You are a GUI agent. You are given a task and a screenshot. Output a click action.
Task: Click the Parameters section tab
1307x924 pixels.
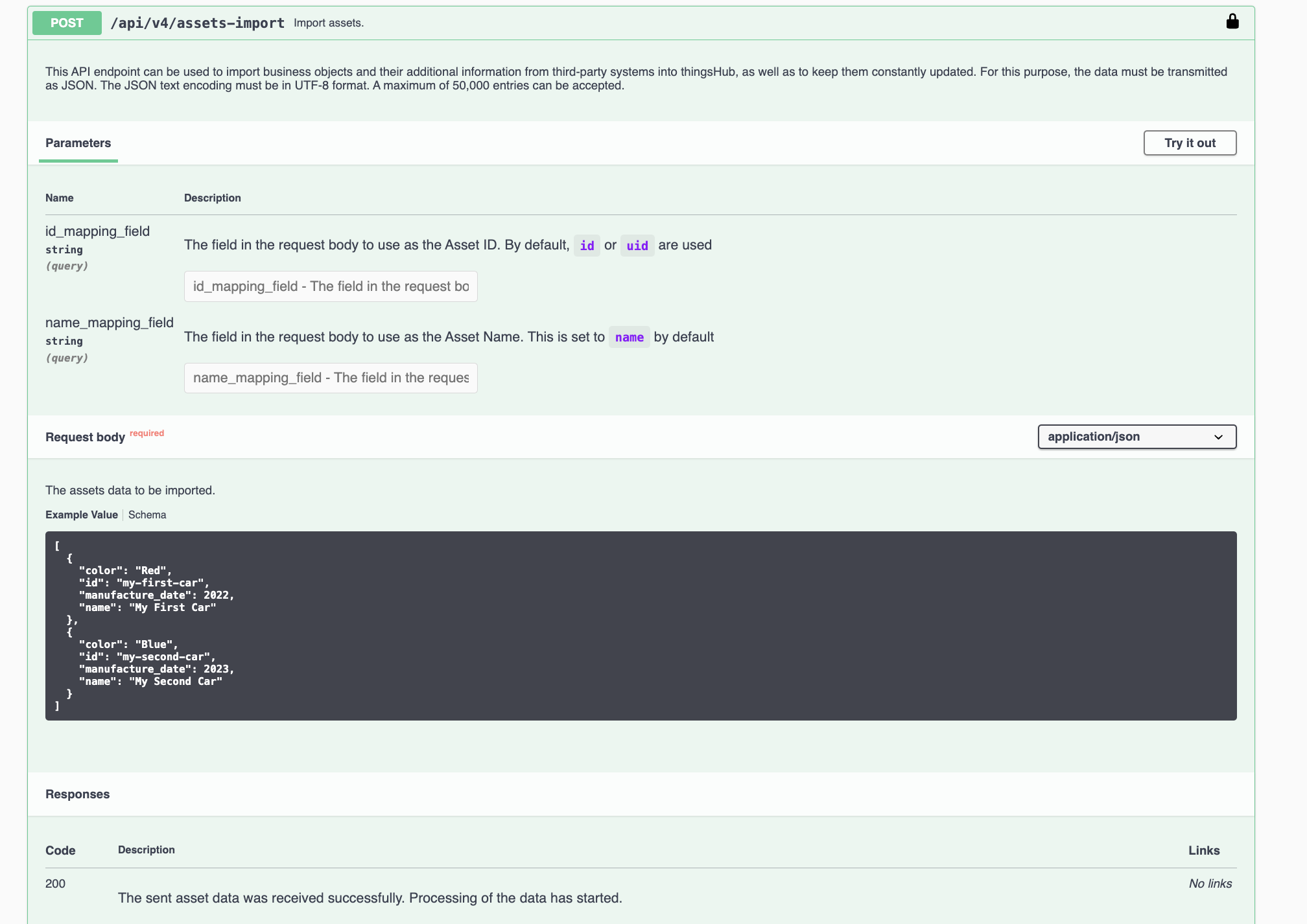pyautogui.click(x=78, y=143)
